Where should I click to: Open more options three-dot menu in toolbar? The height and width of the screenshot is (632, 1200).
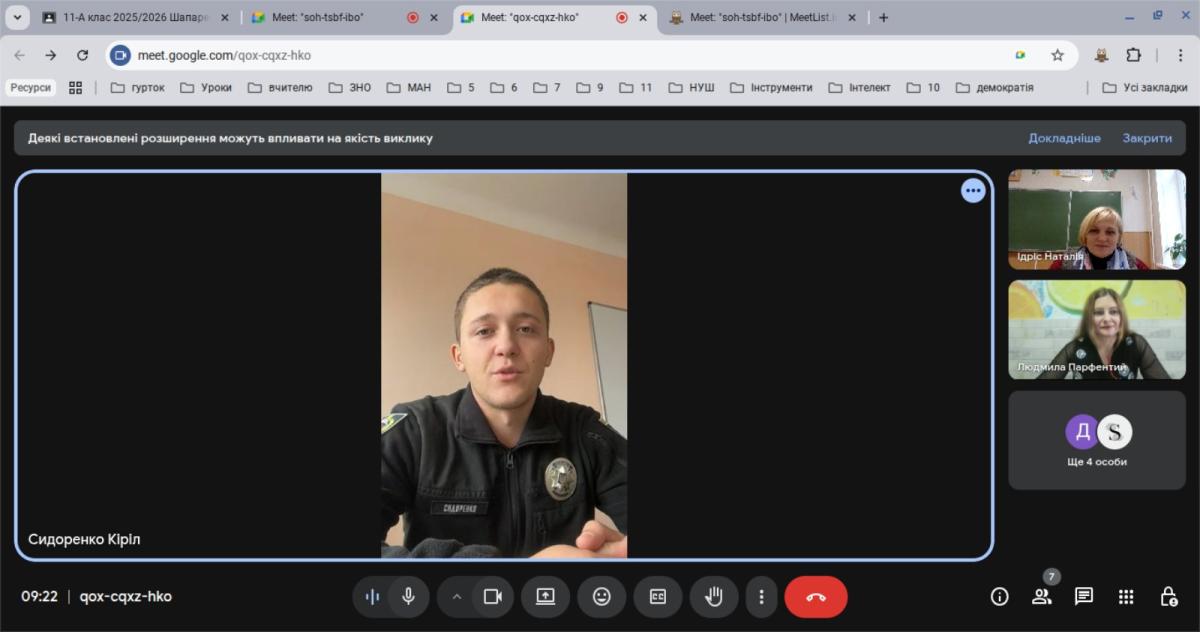761,596
